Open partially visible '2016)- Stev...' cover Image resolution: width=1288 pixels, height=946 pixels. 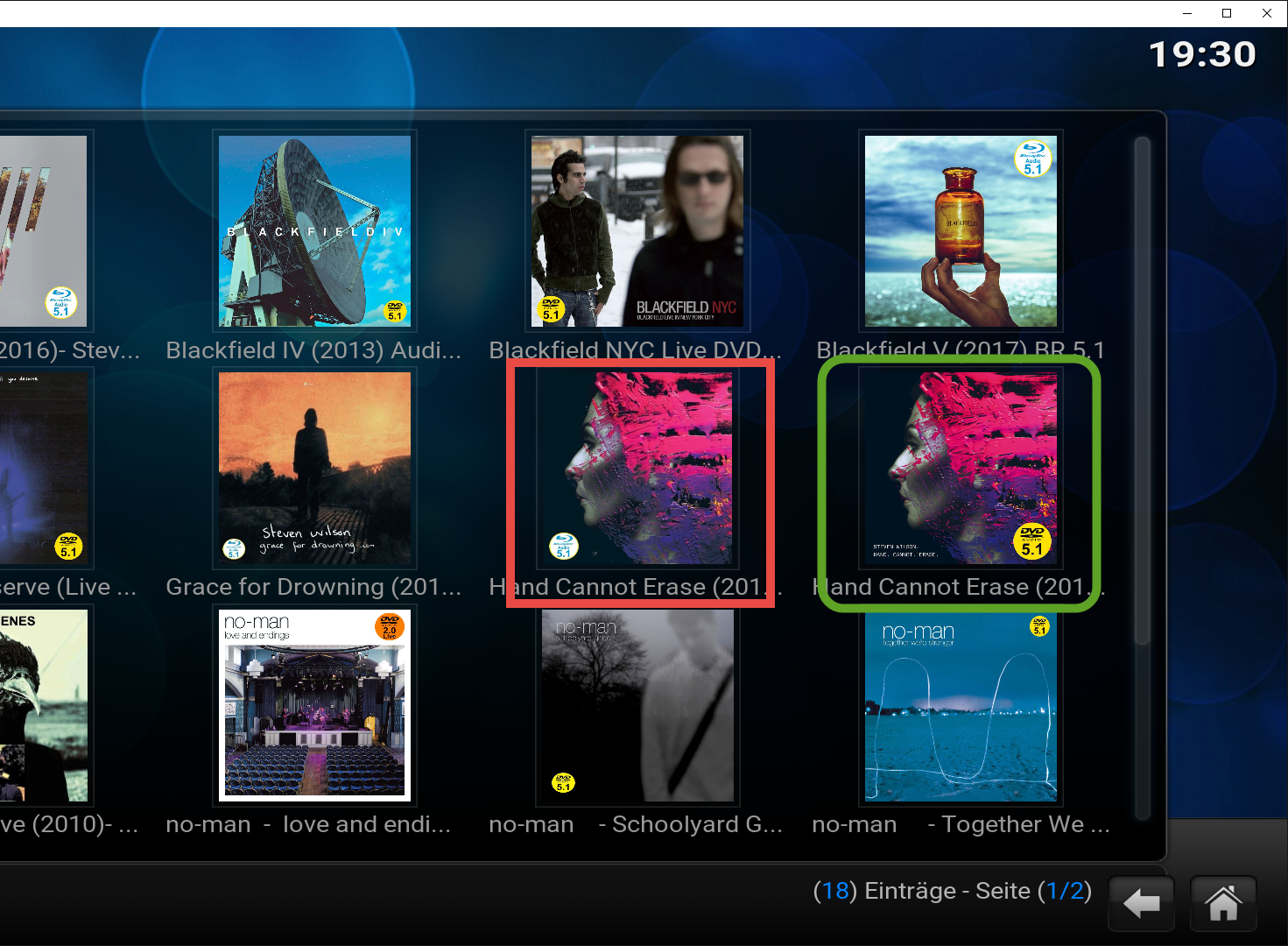coord(44,231)
